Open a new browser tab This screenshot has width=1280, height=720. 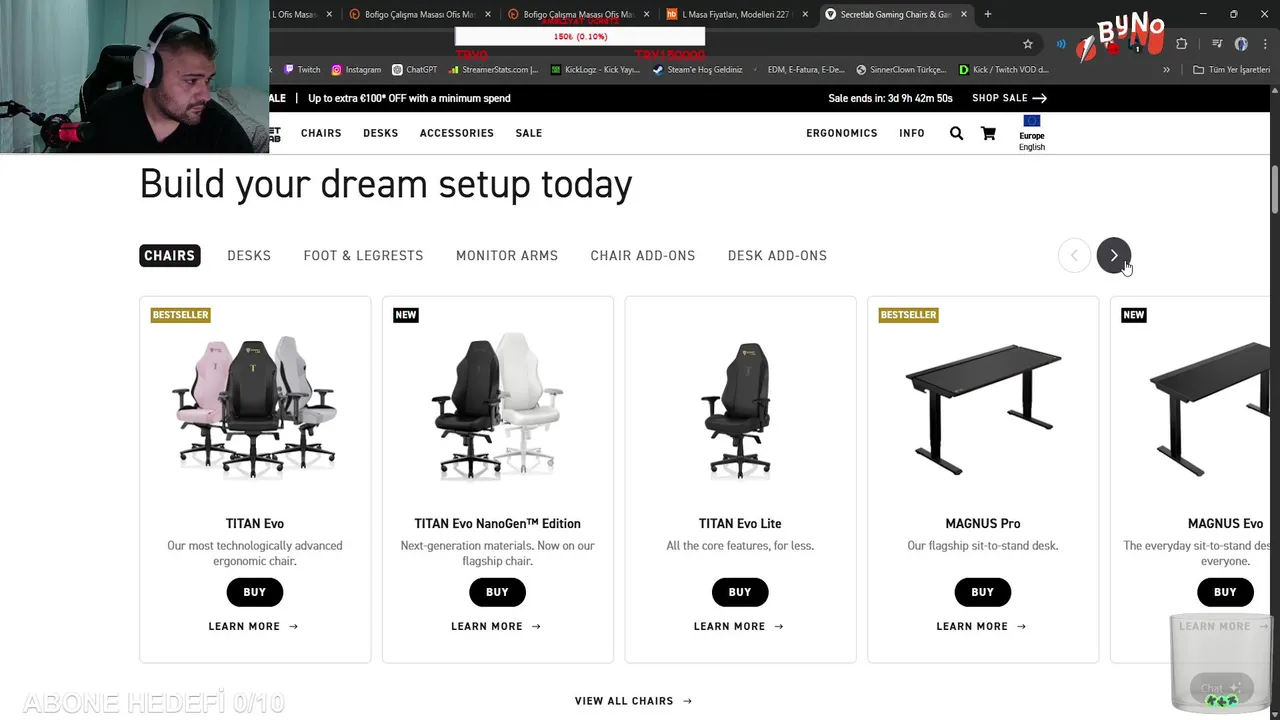coord(987,14)
